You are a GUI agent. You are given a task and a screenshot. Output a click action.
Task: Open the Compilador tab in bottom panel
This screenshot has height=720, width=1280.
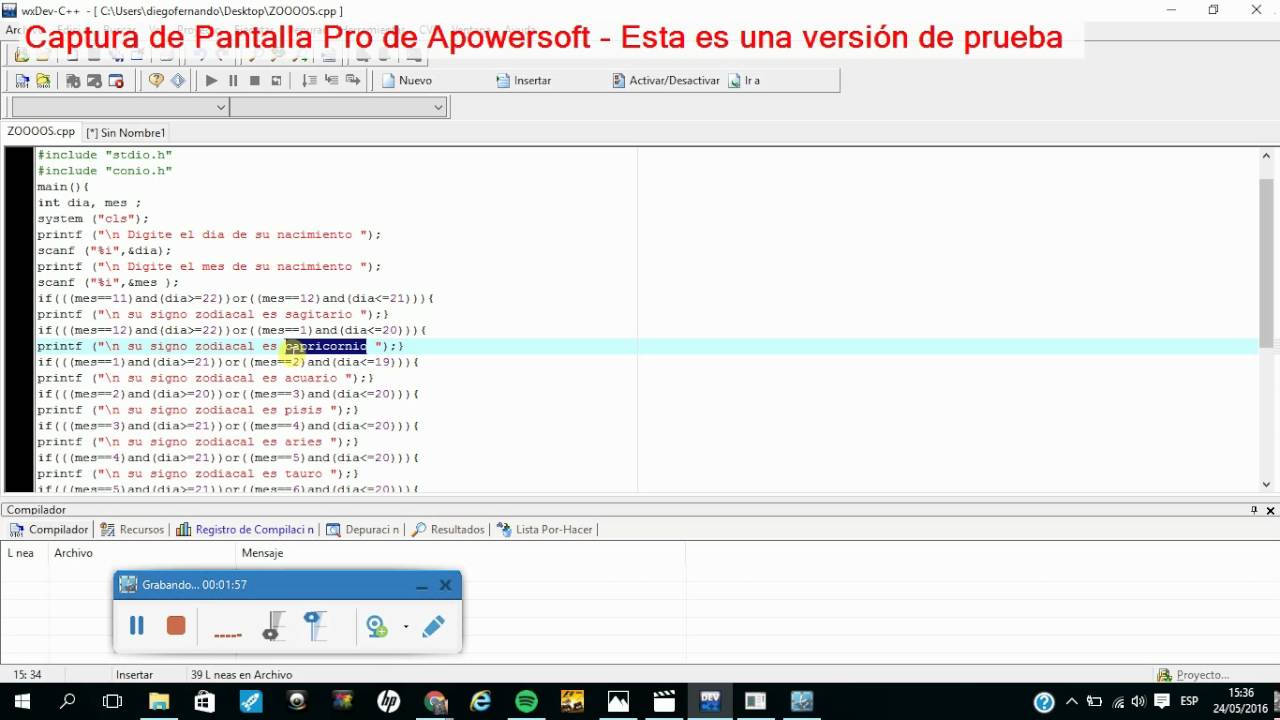point(50,530)
